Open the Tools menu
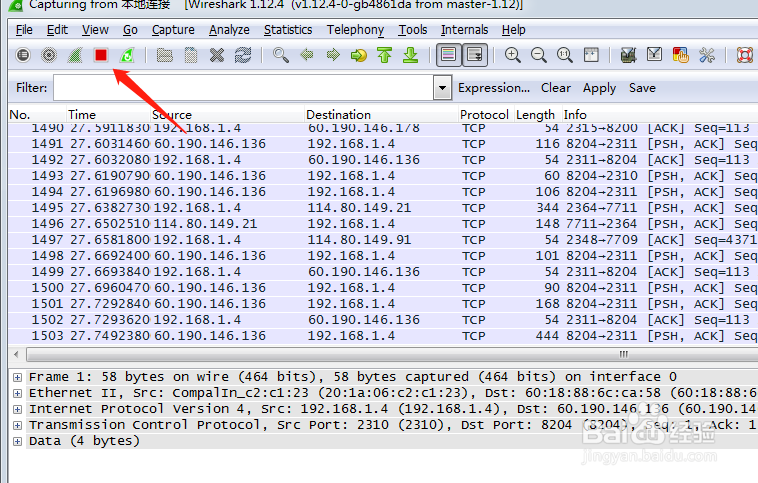 pos(413,30)
